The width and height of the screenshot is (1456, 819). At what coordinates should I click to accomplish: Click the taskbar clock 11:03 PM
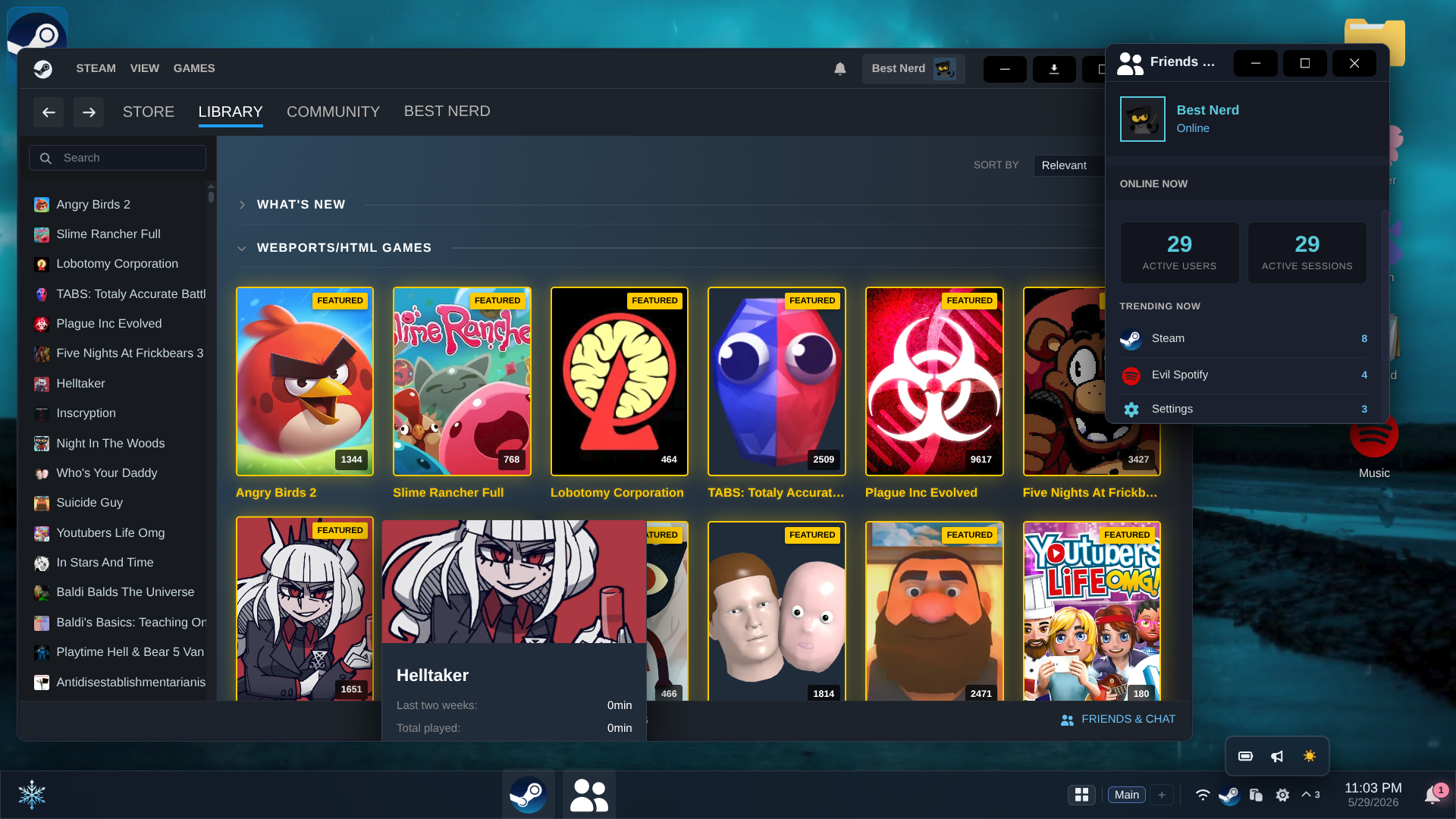(1373, 789)
